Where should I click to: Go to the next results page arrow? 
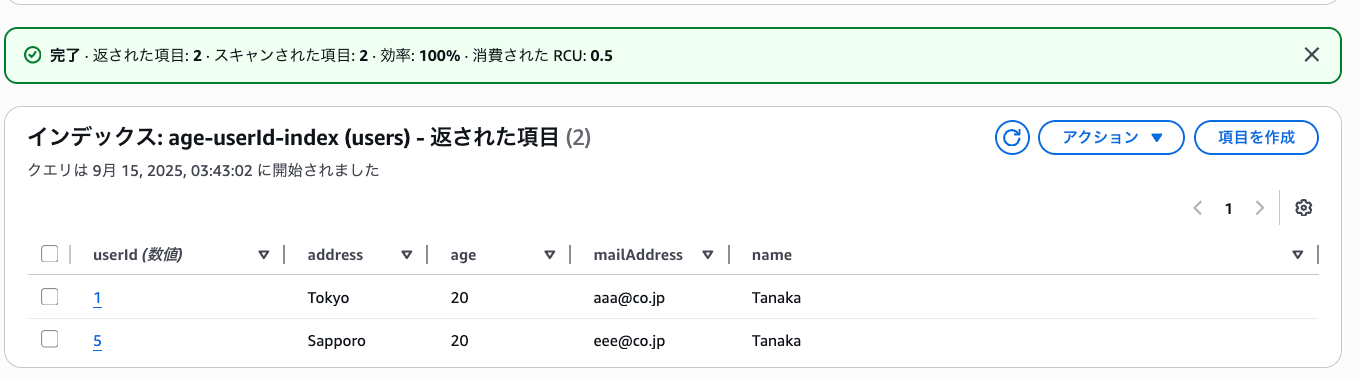1259,208
